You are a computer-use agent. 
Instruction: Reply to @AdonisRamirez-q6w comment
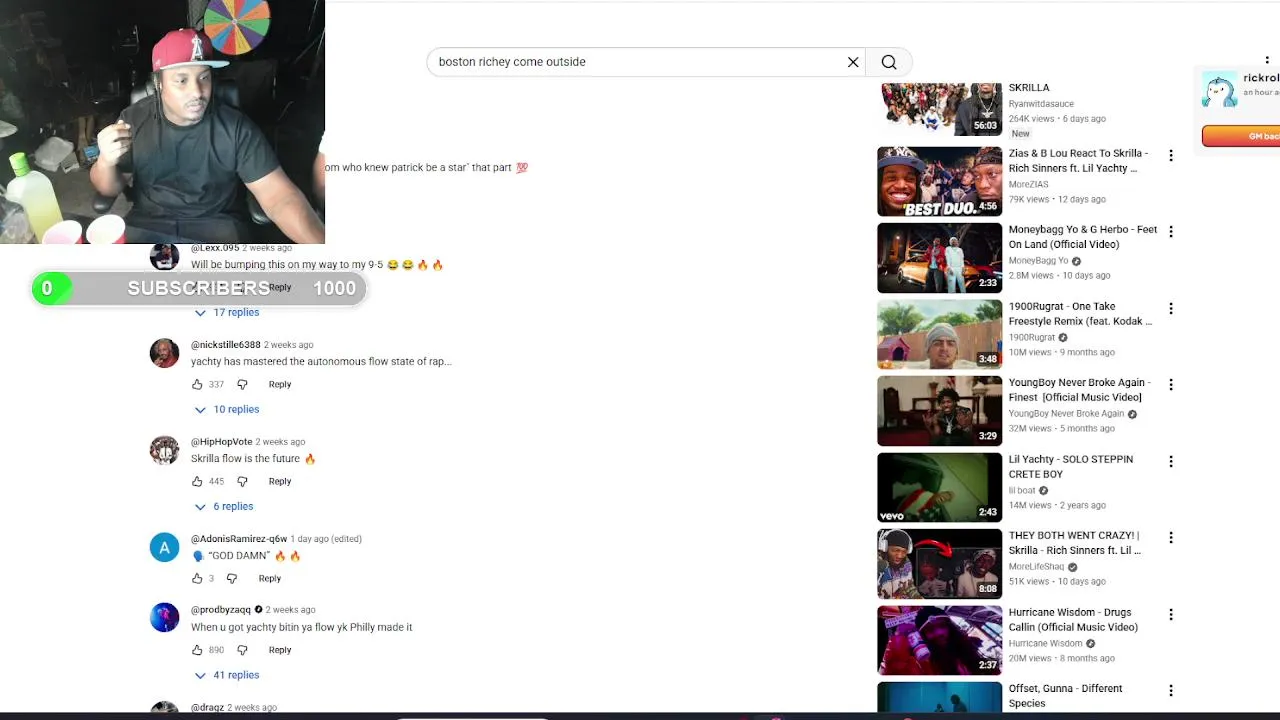point(270,578)
